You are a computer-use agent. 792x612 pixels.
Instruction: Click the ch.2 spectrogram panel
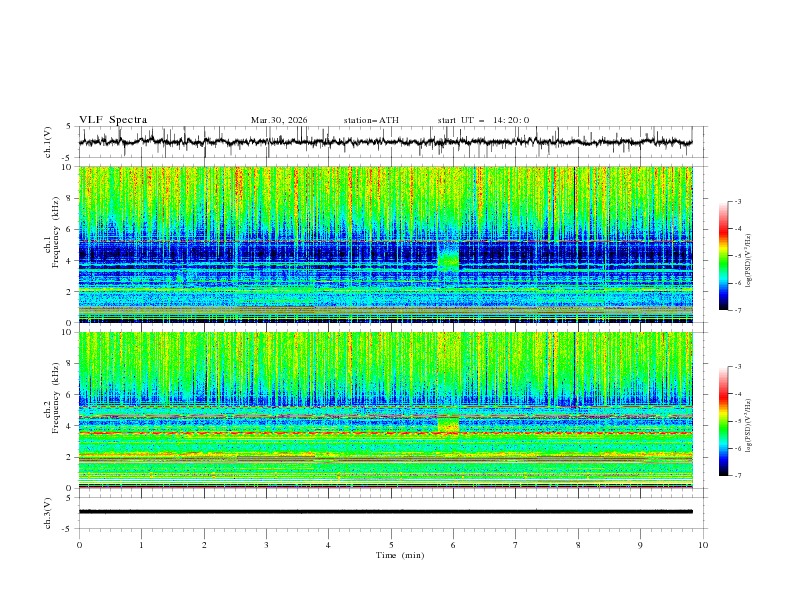coord(385,410)
